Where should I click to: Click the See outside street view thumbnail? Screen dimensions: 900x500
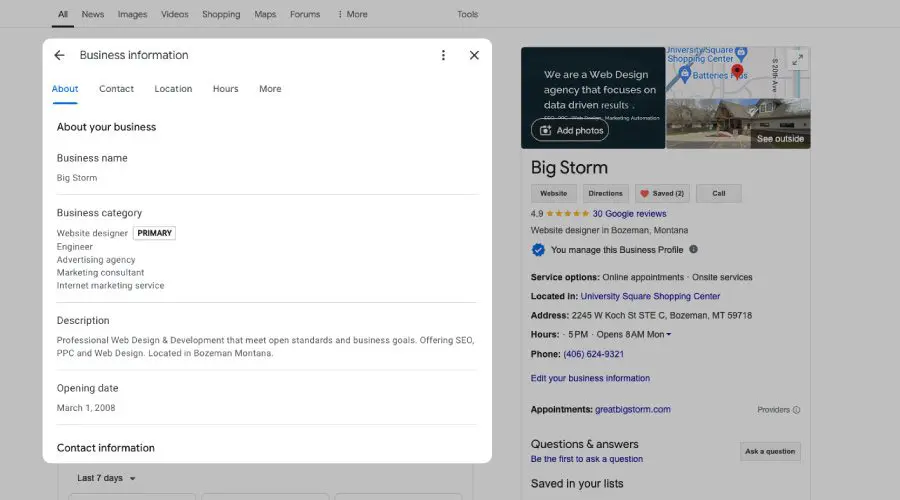[738, 124]
